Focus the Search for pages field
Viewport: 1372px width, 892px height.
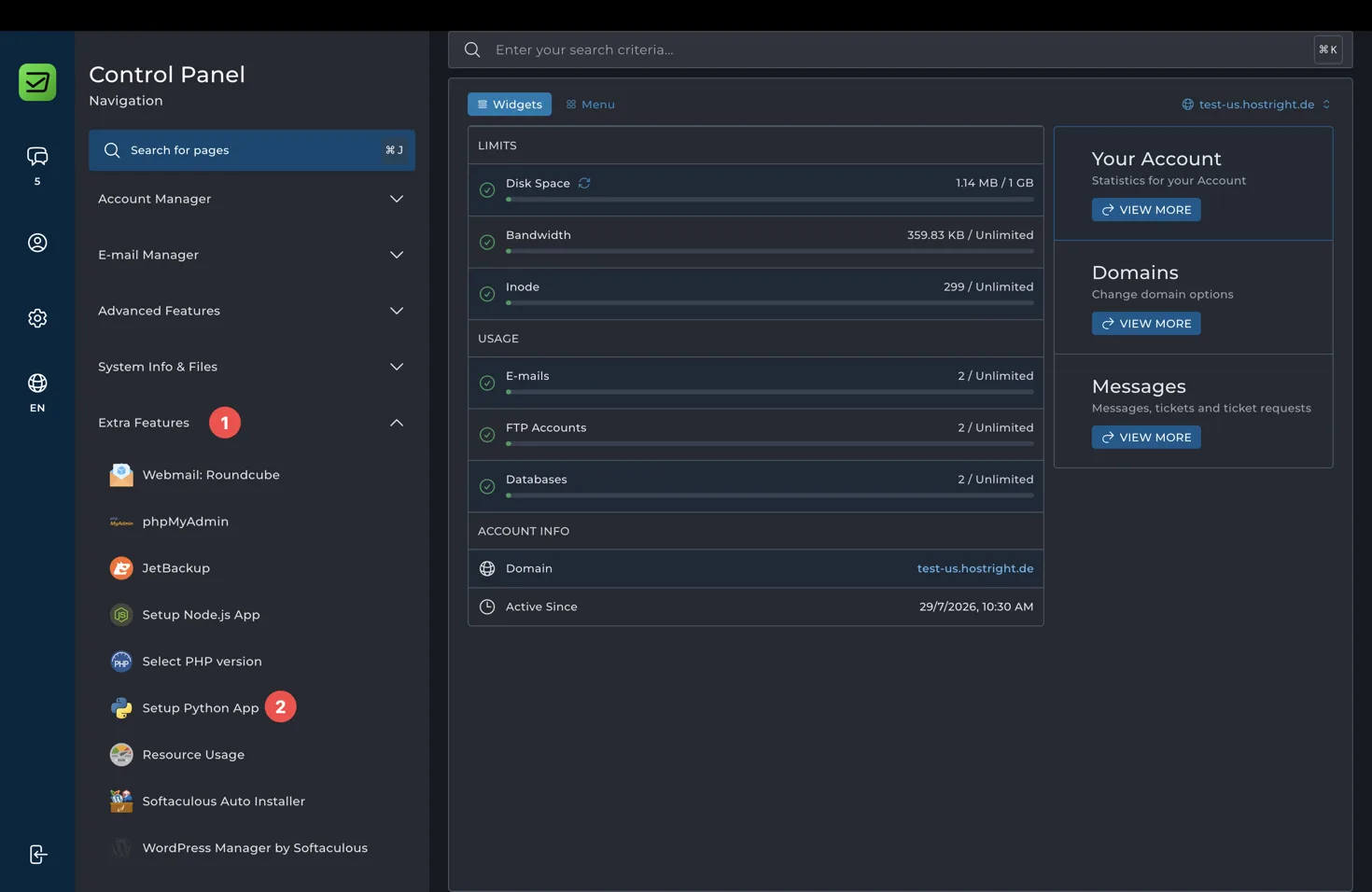pos(252,150)
